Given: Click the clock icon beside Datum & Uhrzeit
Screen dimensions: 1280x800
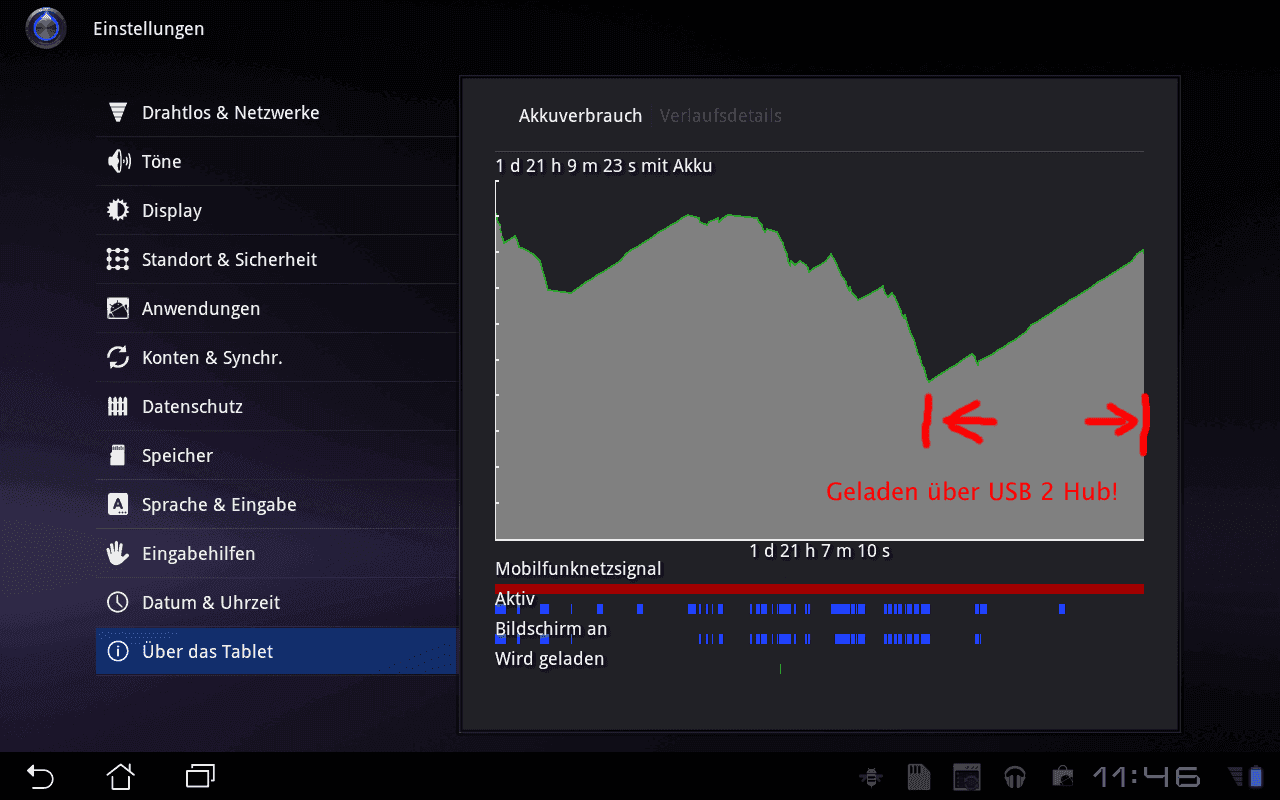Looking at the screenshot, I should 118,602.
